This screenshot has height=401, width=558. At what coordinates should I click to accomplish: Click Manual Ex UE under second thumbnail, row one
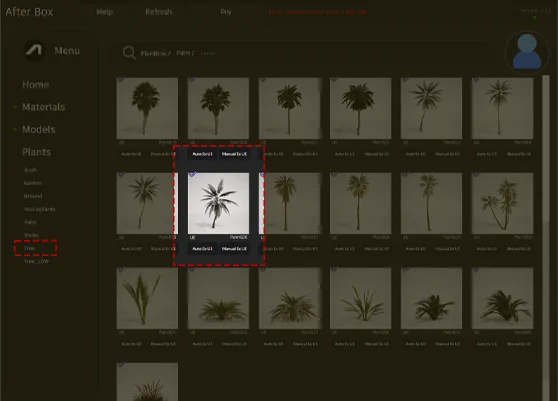(234, 154)
